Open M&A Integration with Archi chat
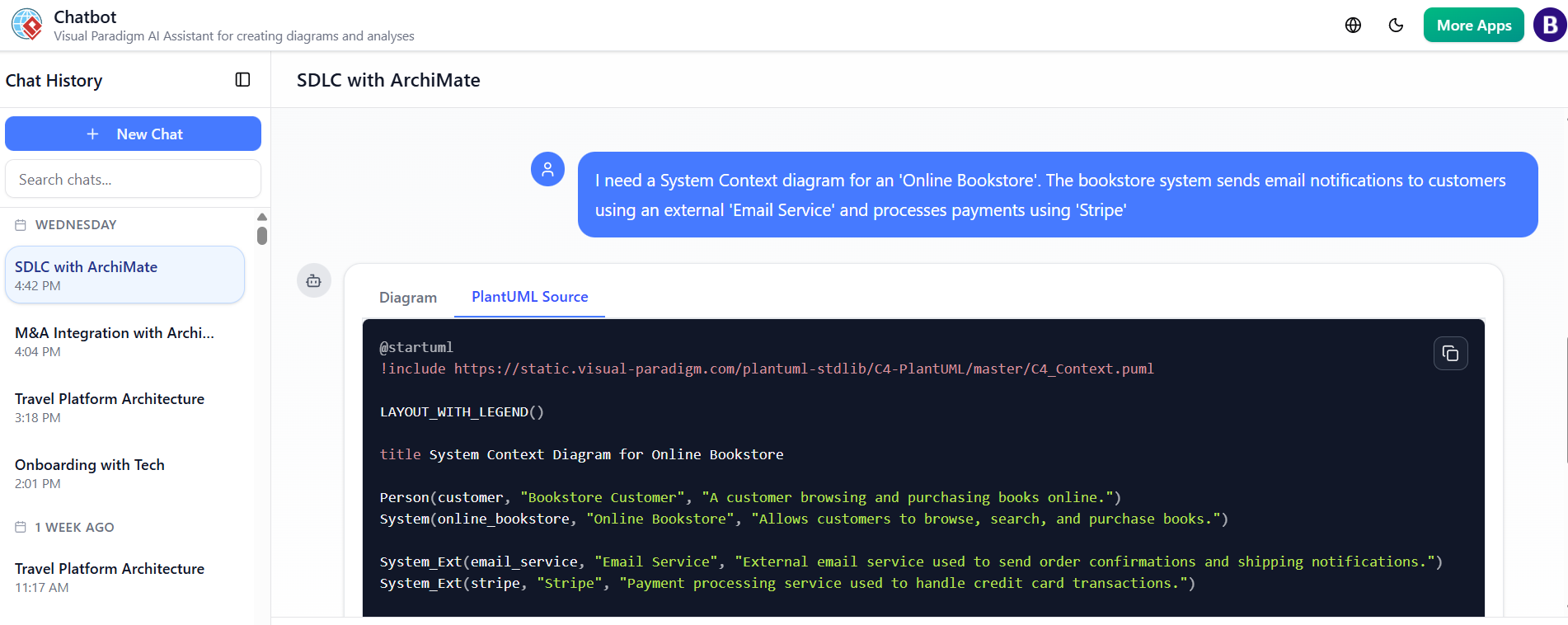Viewport: 1568px width, 625px height. pos(124,341)
